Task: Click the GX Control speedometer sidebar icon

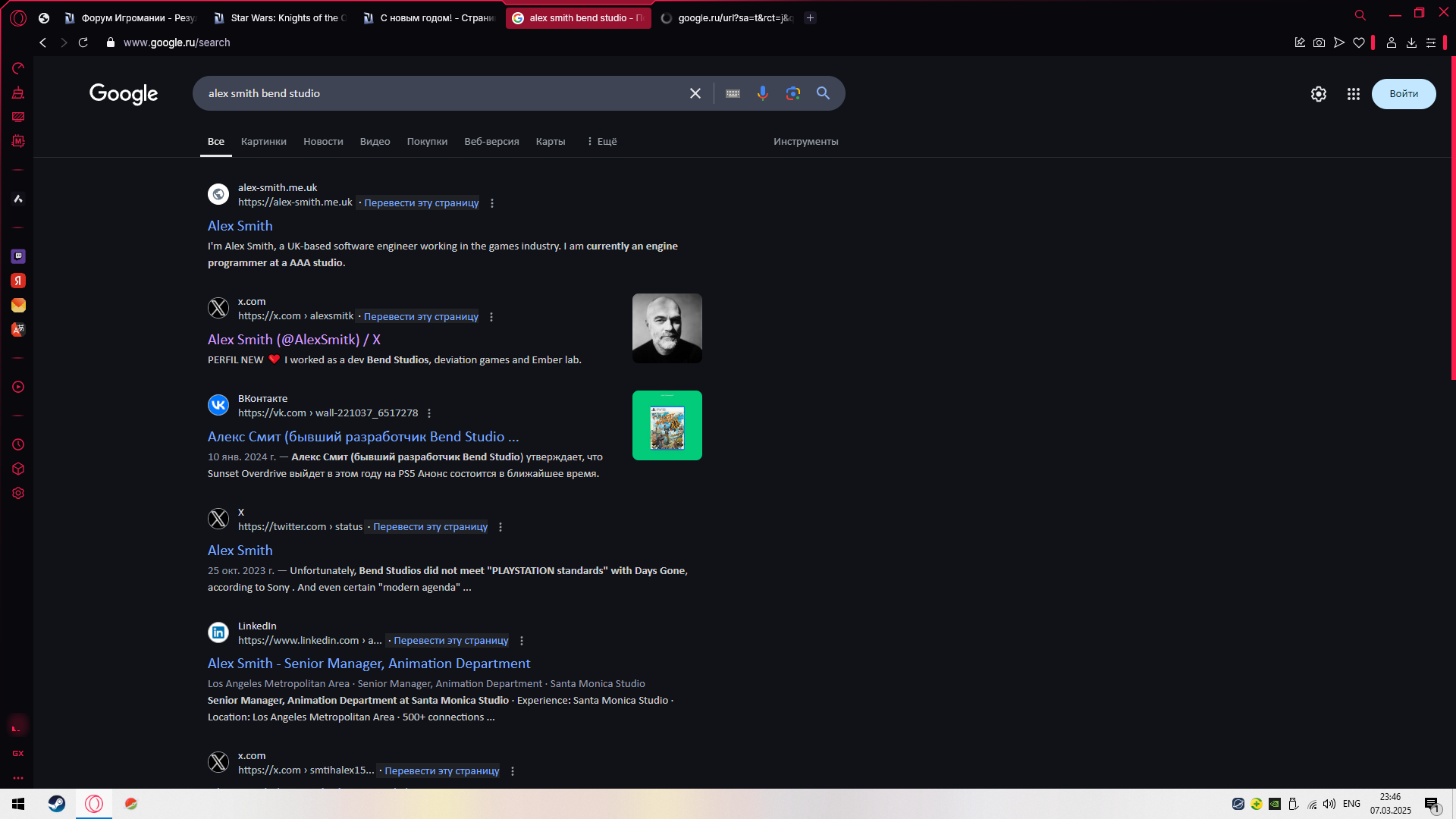Action: [x=18, y=68]
